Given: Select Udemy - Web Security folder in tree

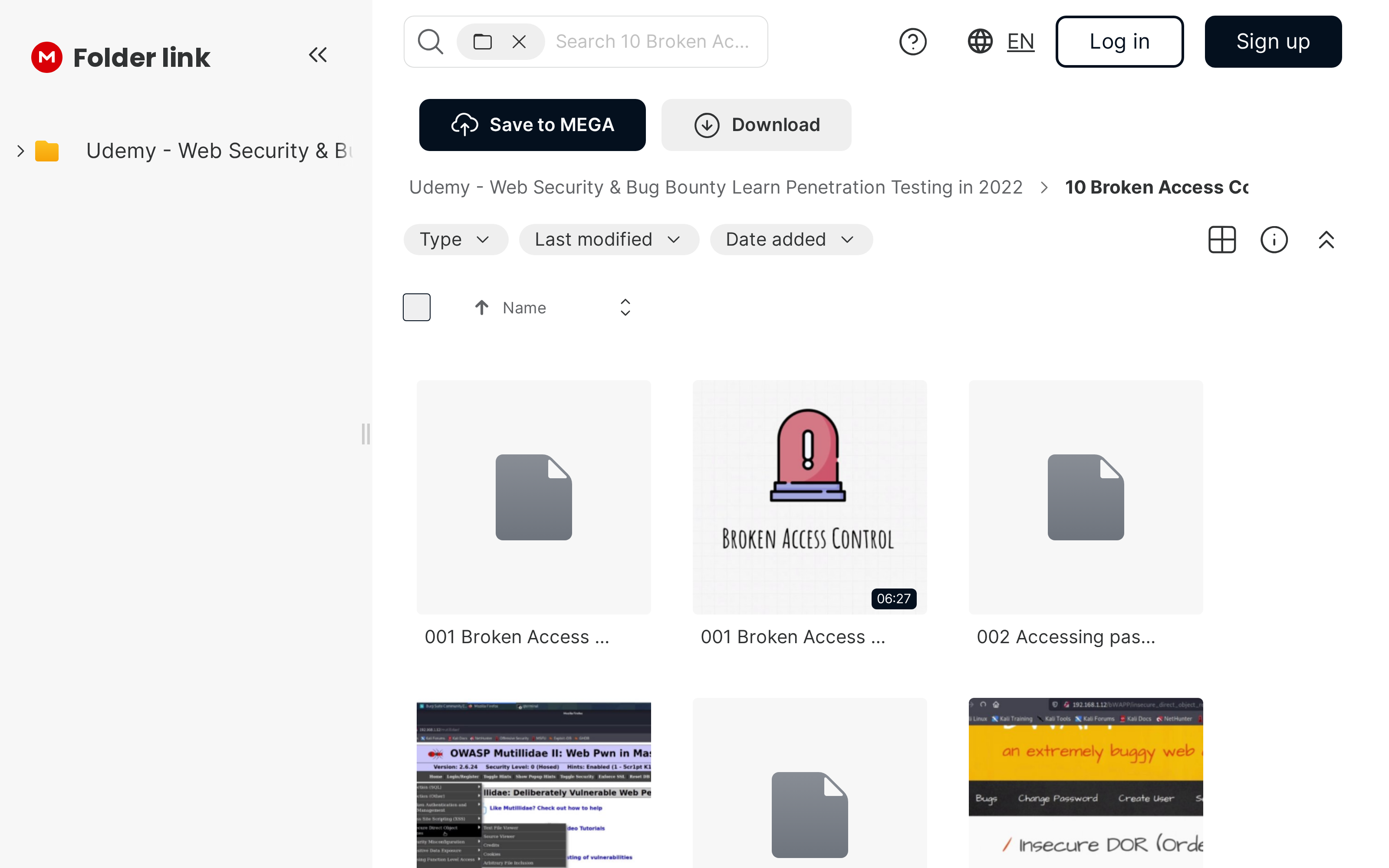Looking at the screenshot, I should [x=219, y=151].
